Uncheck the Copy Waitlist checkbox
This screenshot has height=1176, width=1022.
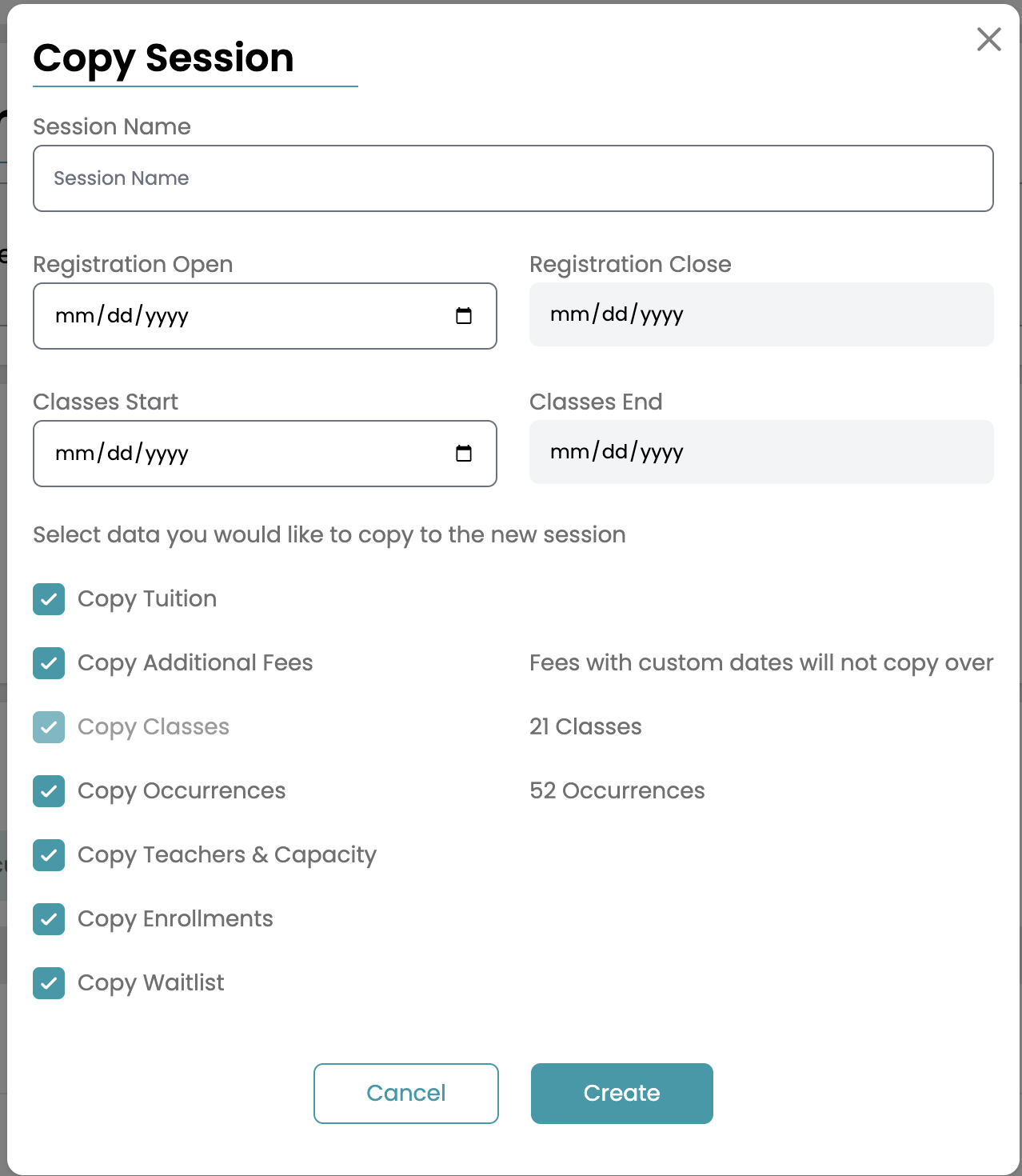(49, 983)
